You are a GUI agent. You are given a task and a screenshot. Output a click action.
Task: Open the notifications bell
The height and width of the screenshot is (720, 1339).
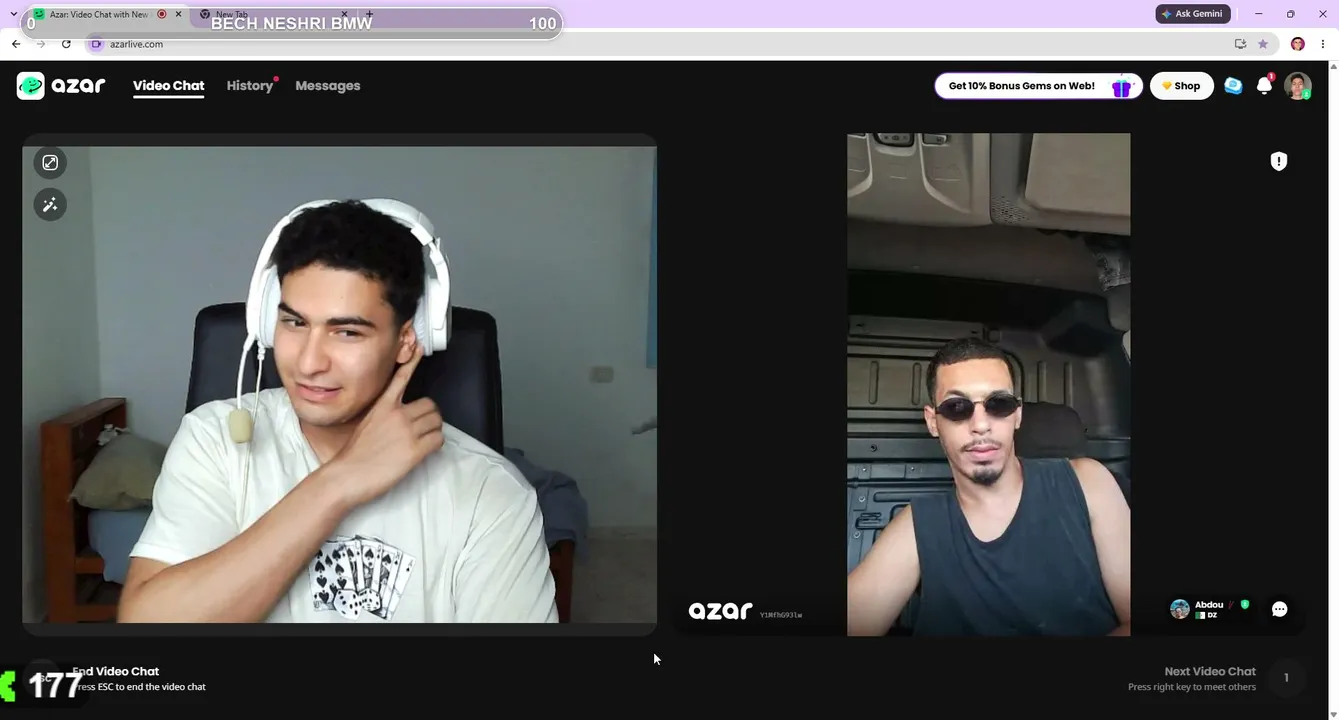point(1264,86)
